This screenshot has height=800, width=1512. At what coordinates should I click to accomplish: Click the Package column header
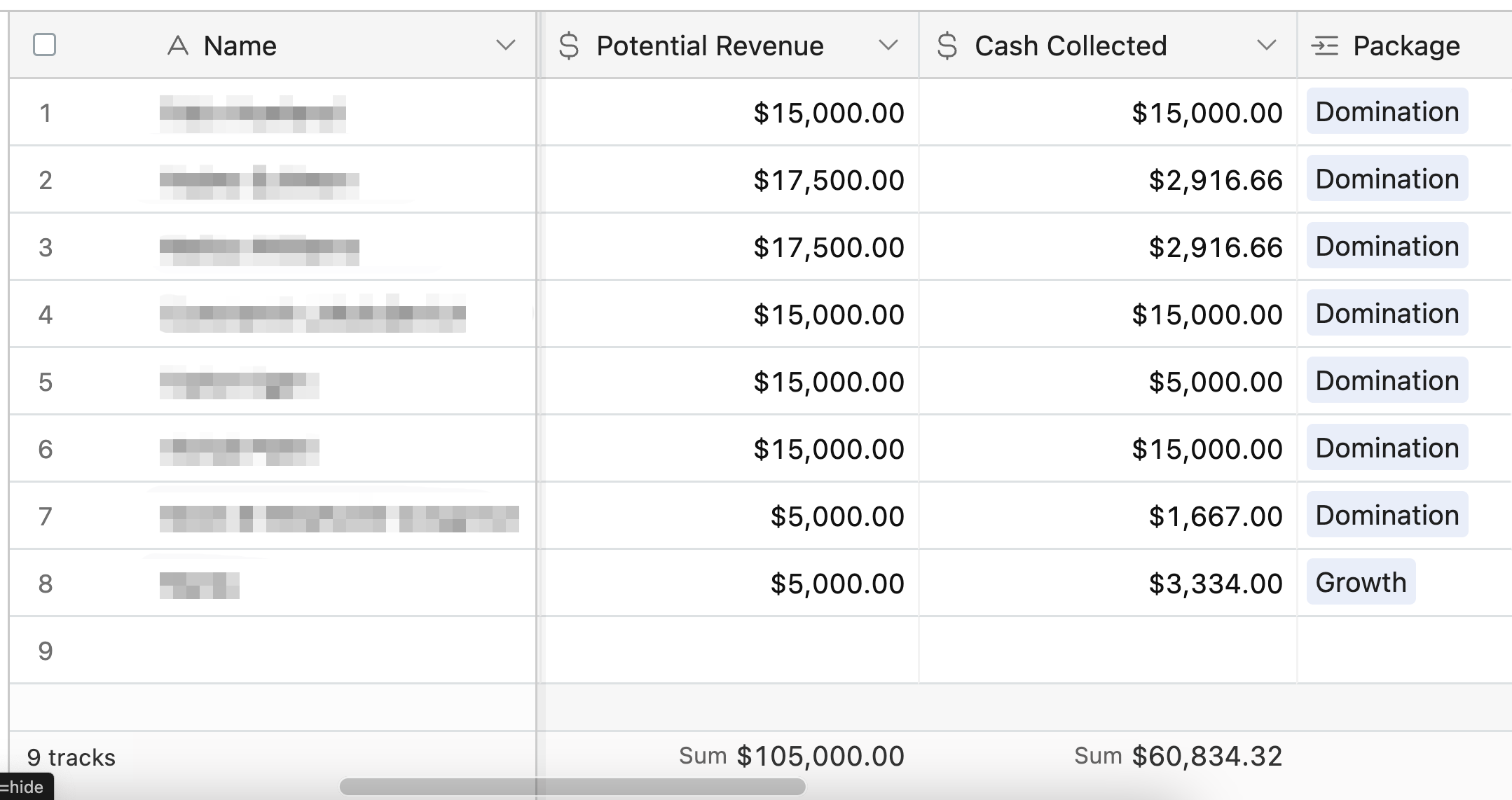point(1406,46)
